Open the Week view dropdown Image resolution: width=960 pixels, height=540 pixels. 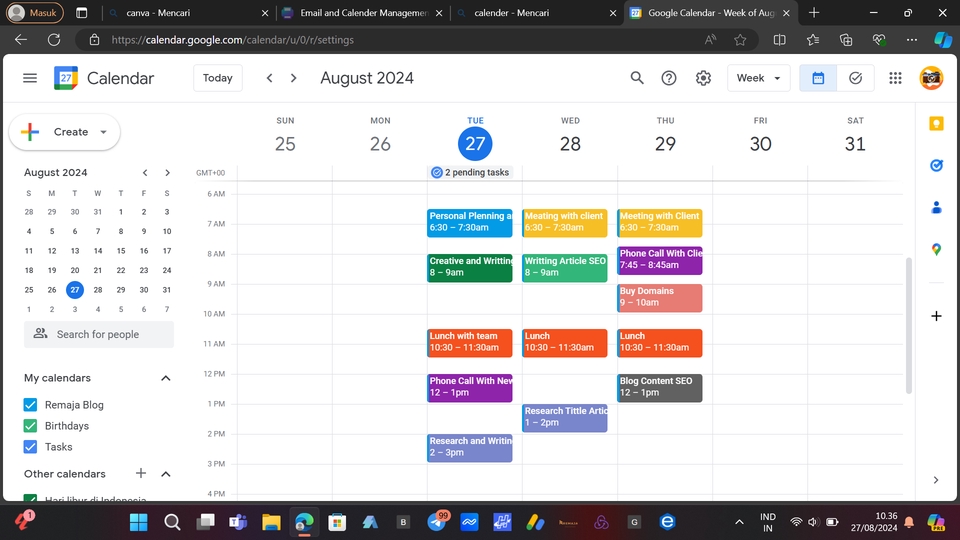(758, 78)
